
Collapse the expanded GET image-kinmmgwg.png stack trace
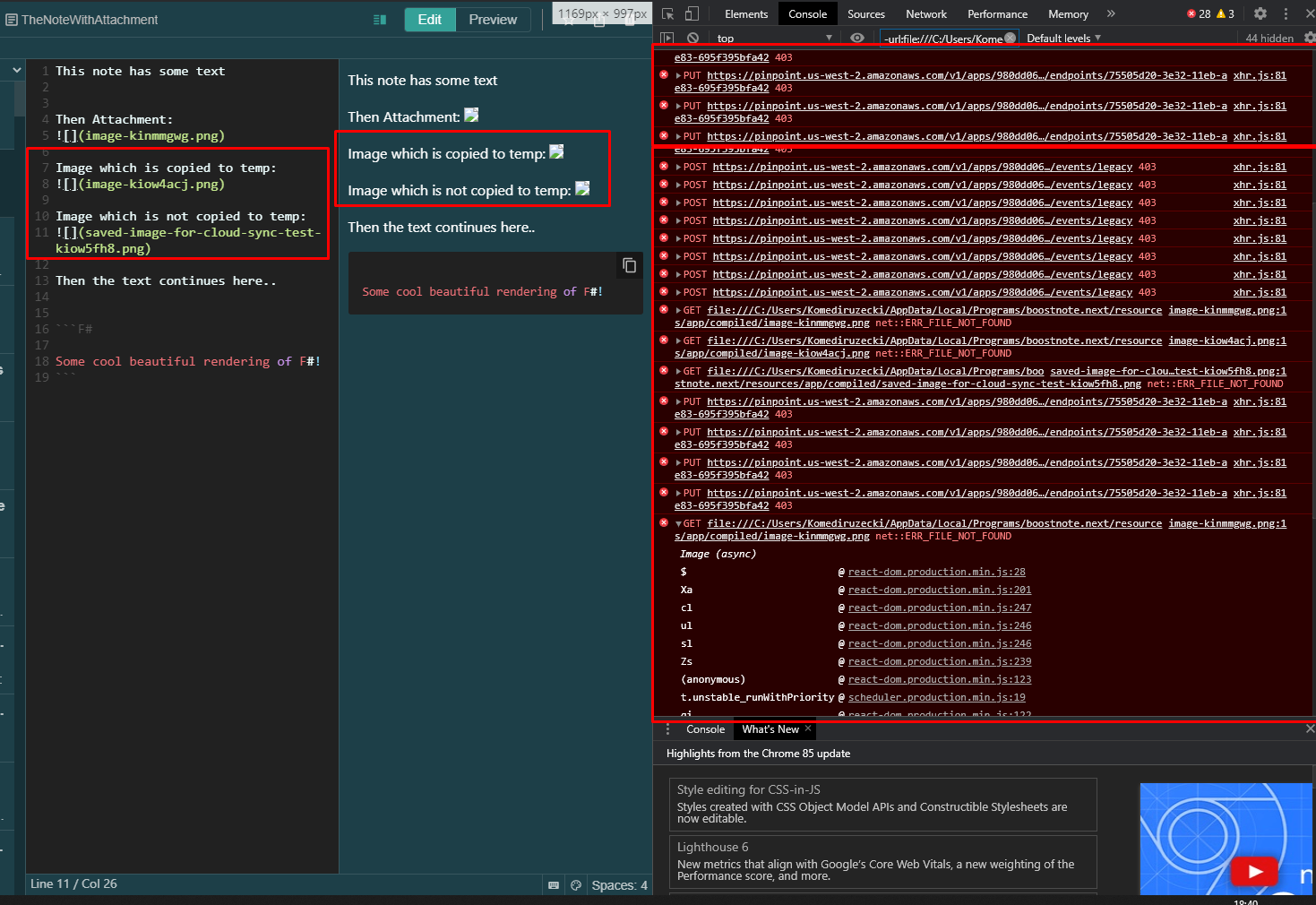tap(678, 523)
